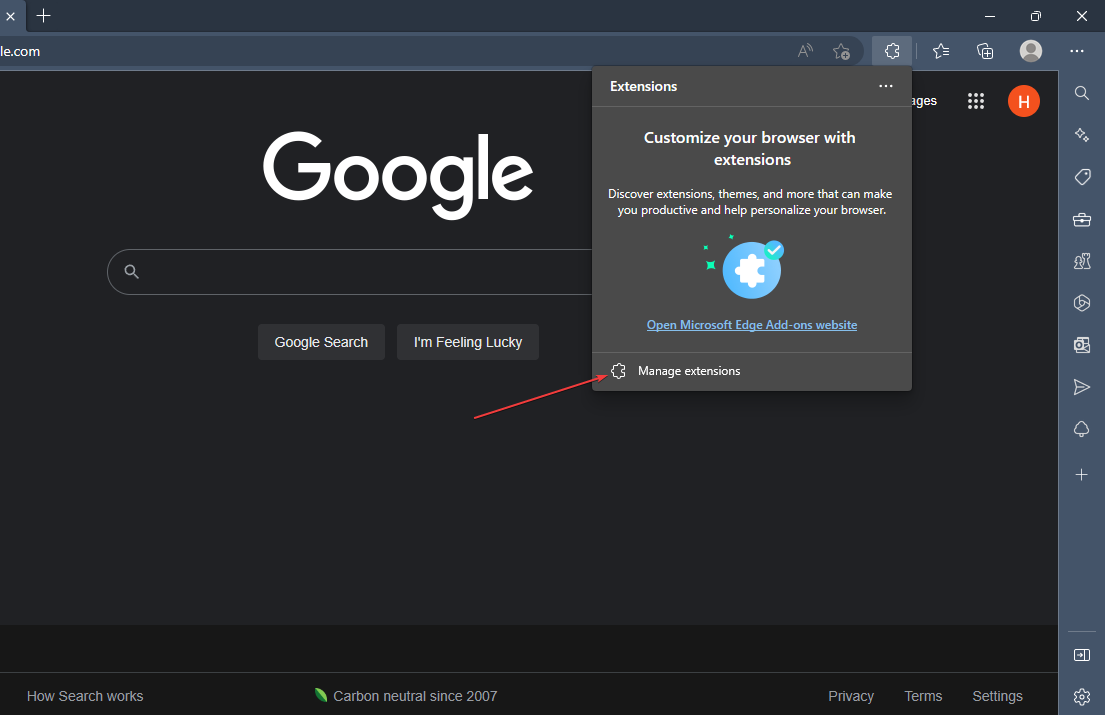Open the Favorites list icon
This screenshot has height=715, width=1105.
pyautogui.click(x=941, y=51)
